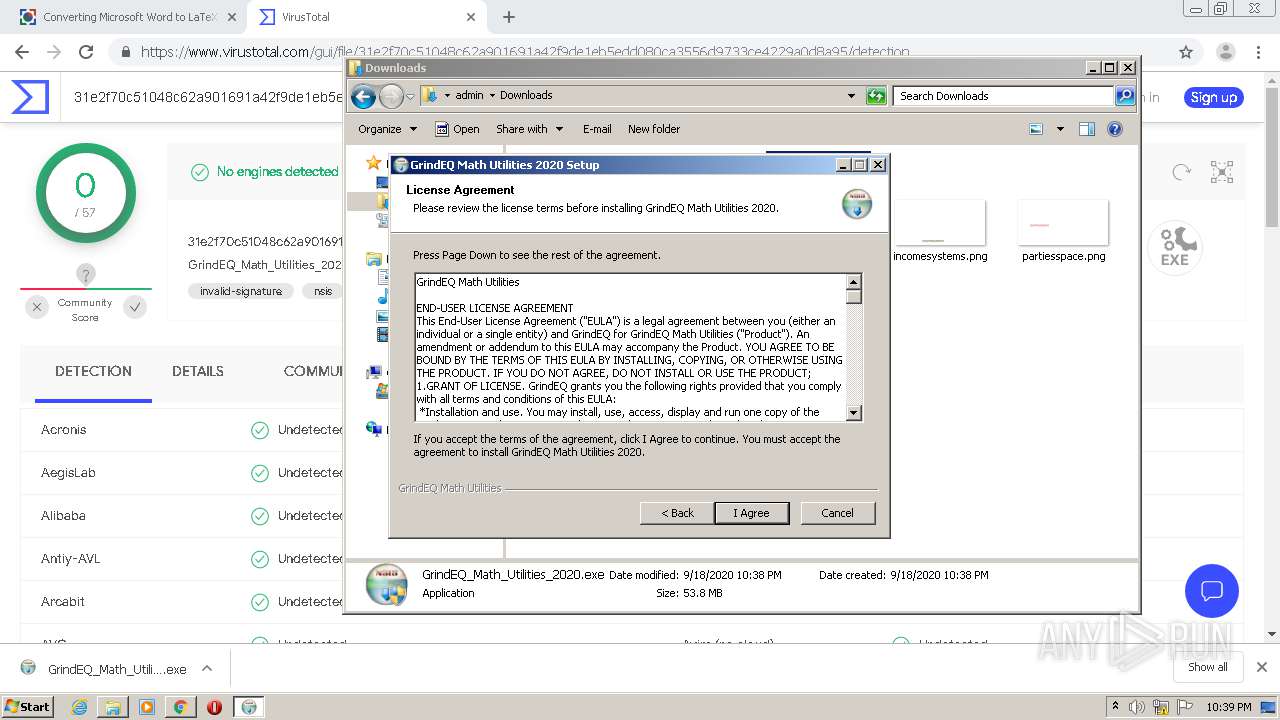Click the VirusTotal similar-search graph icon

pos(1221,172)
